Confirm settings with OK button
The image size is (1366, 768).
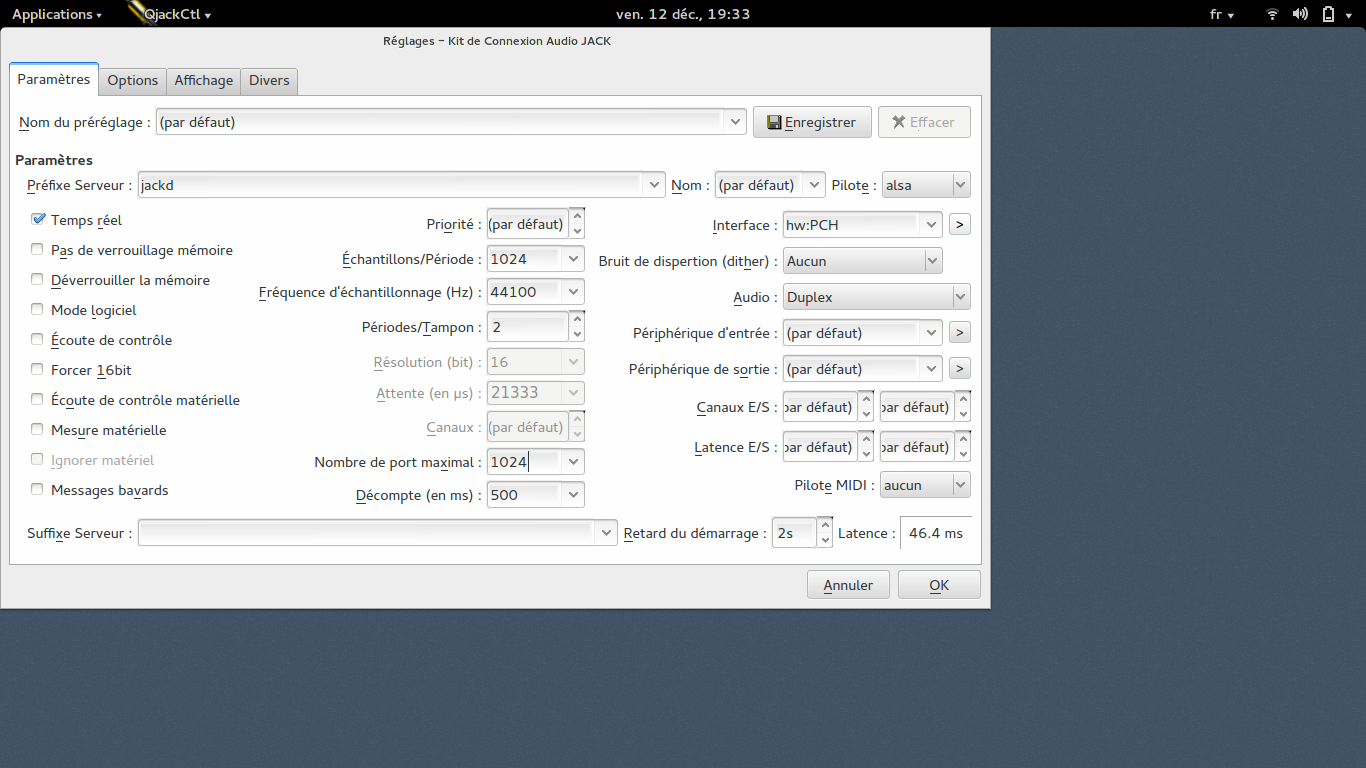(x=939, y=585)
